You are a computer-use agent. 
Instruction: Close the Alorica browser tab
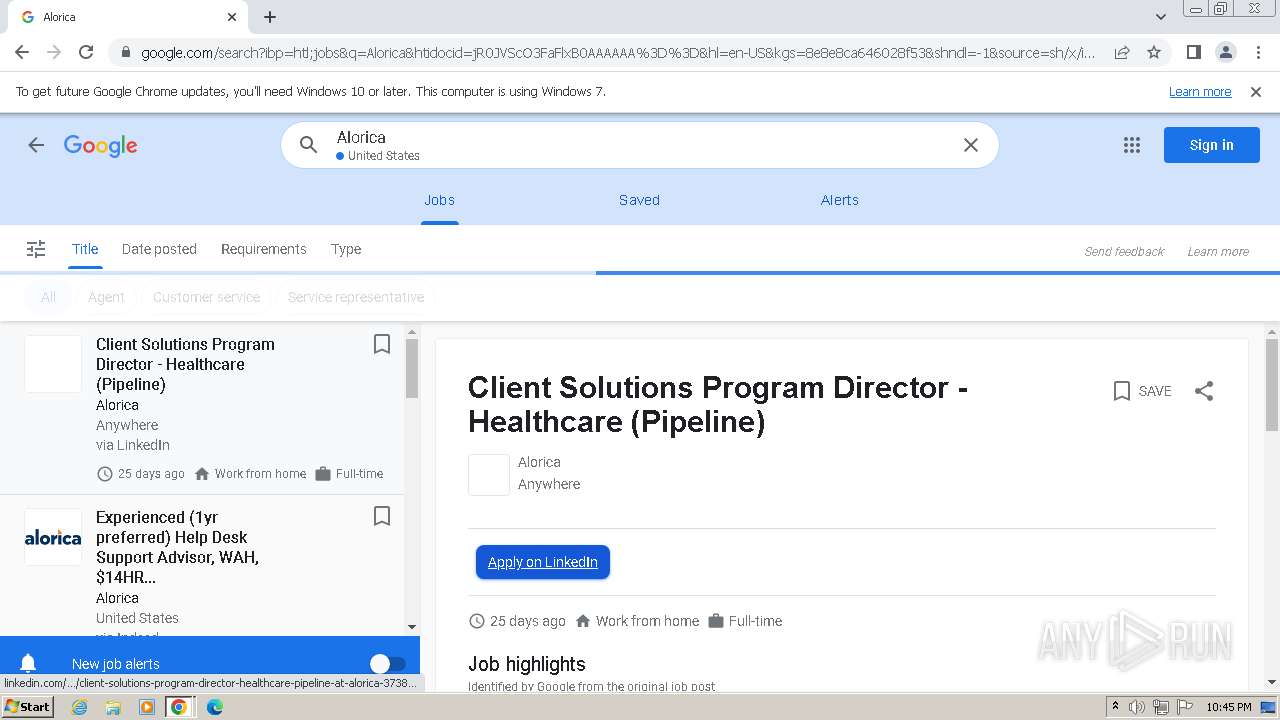[232, 17]
